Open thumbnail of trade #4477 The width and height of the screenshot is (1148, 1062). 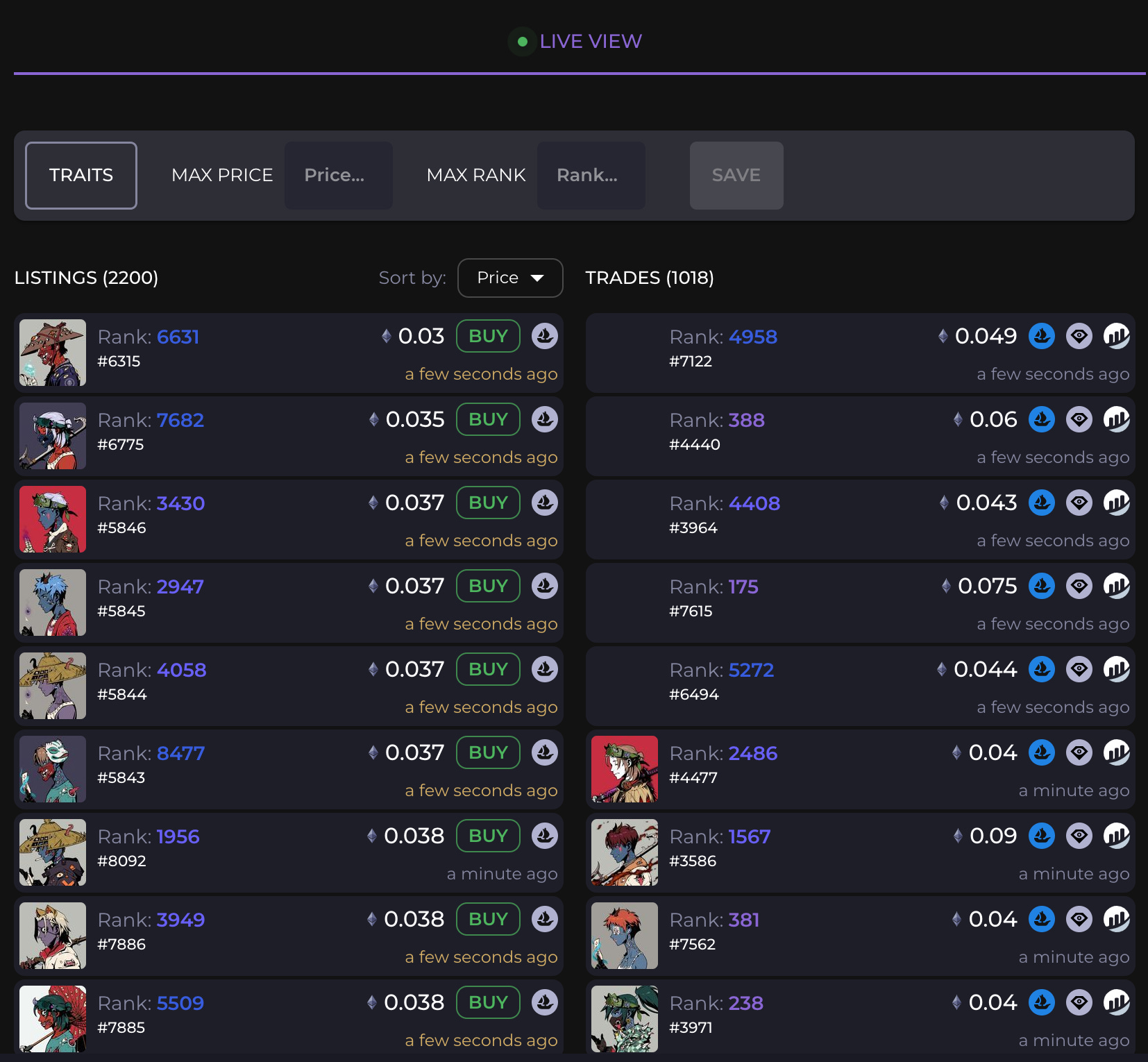625,769
